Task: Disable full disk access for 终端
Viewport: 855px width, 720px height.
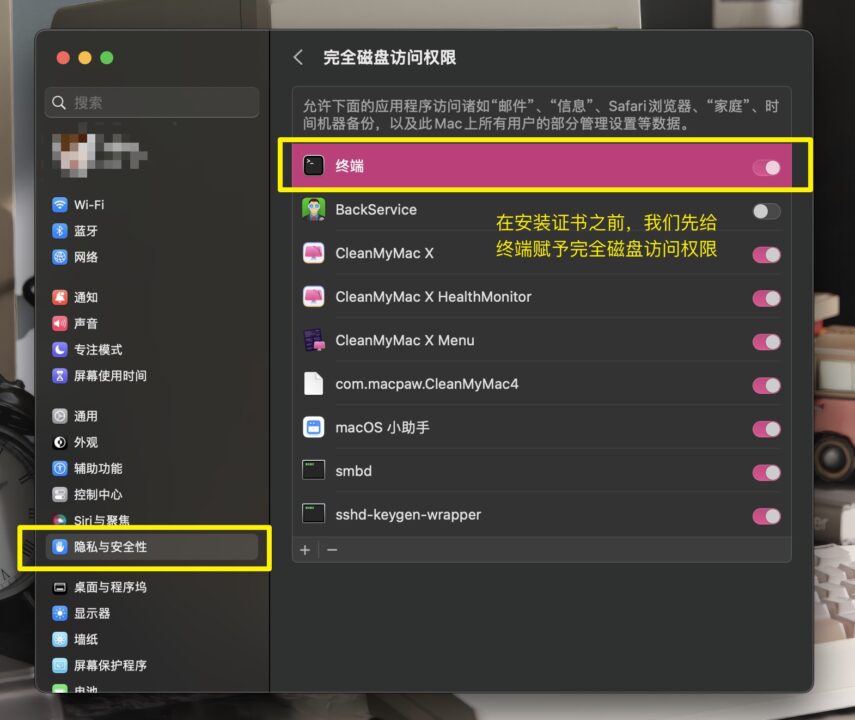Action: click(x=766, y=166)
